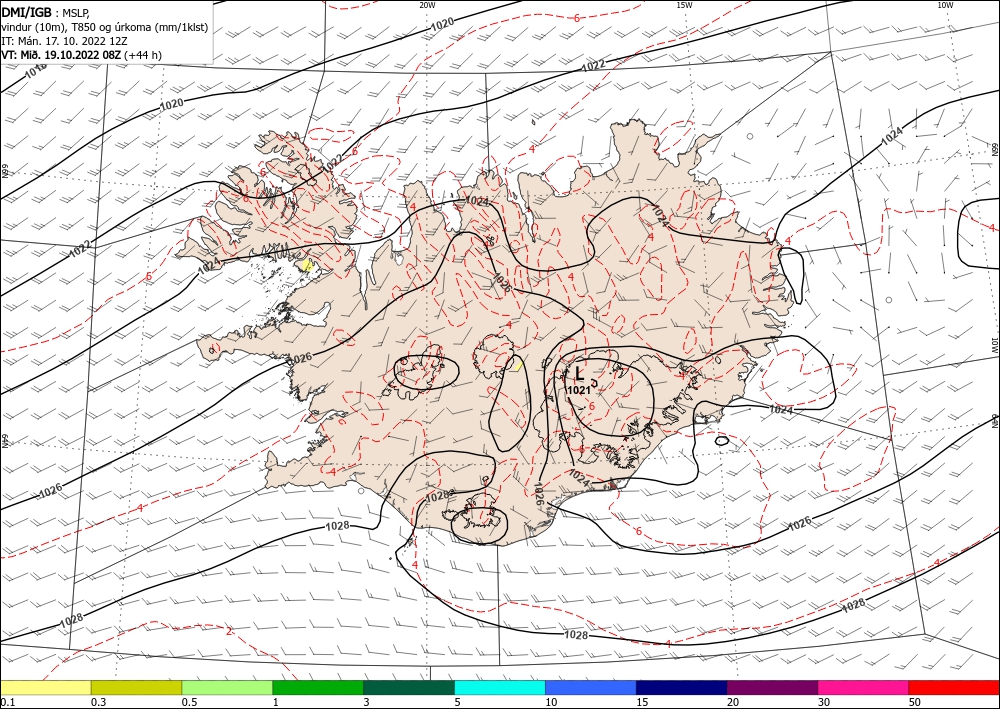Screen dimensions: 1000x709
Task: Click the yellow 0.1–0.3 legend swatch
Action: pos(45,687)
